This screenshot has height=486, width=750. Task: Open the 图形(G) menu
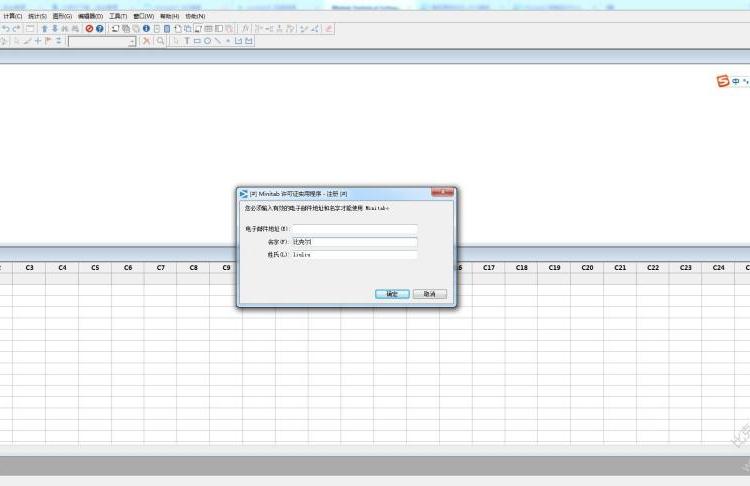click(x=62, y=16)
